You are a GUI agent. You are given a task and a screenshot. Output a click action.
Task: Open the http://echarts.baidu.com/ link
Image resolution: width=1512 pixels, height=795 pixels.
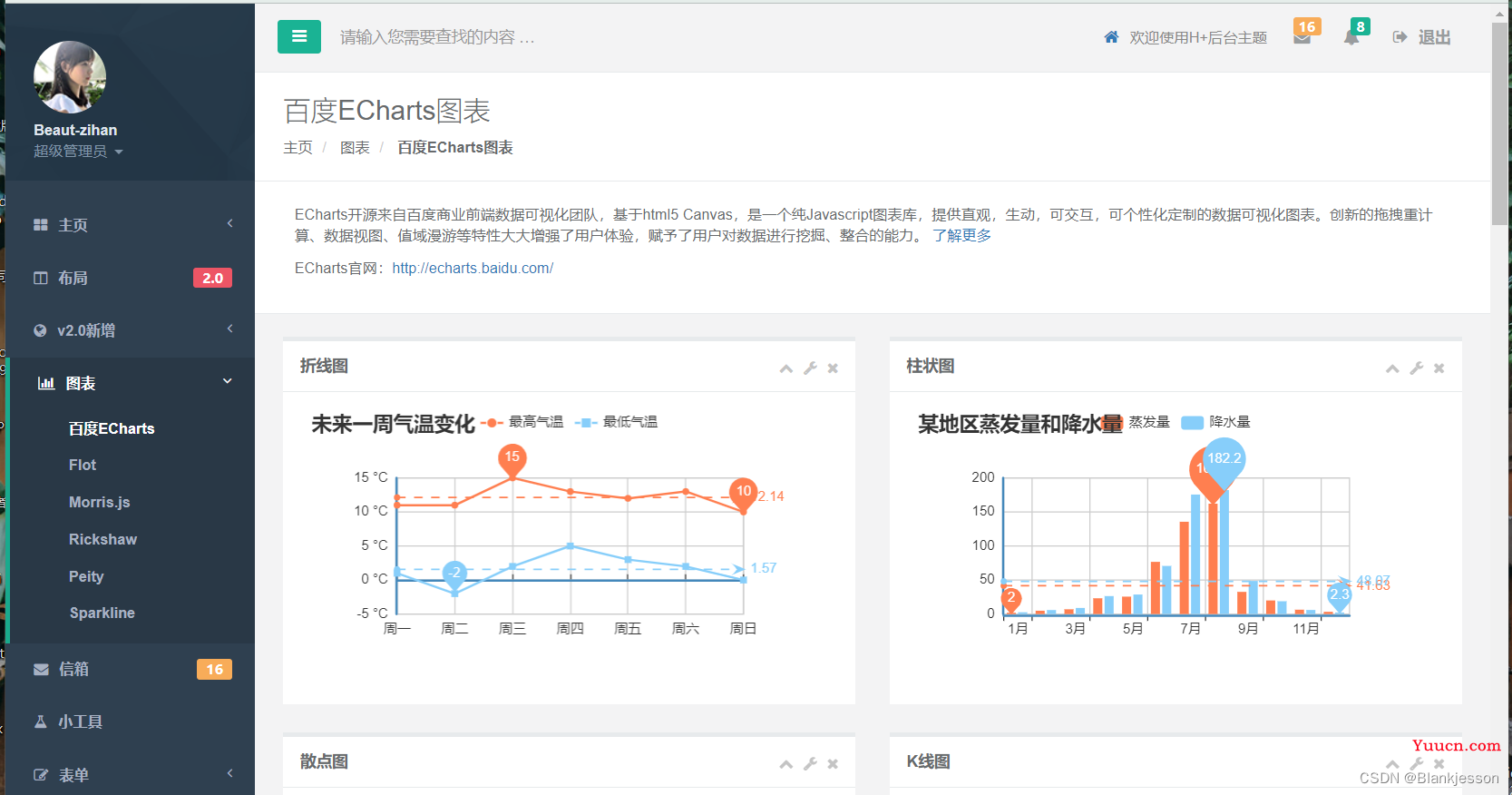click(x=473, y=268)
